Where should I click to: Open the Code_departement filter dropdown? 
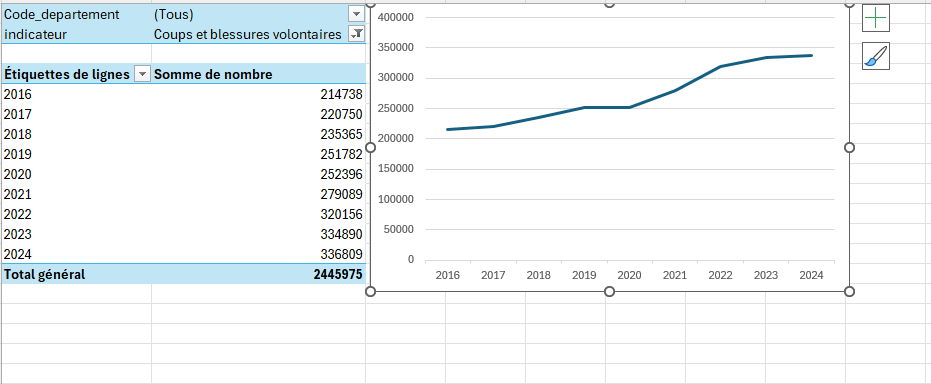(x=356, y=14)
